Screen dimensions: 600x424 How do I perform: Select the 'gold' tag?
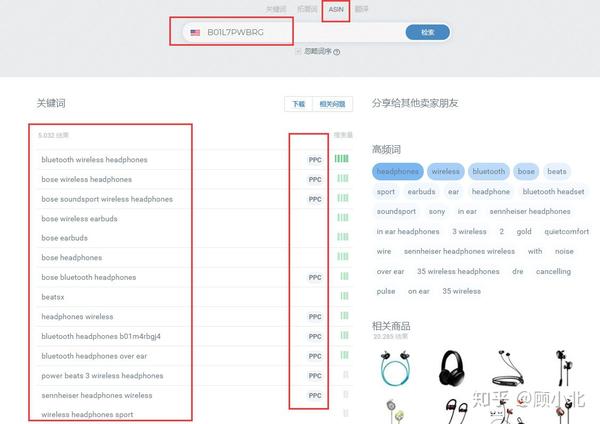pyautogui.click(x=524, y=232)
